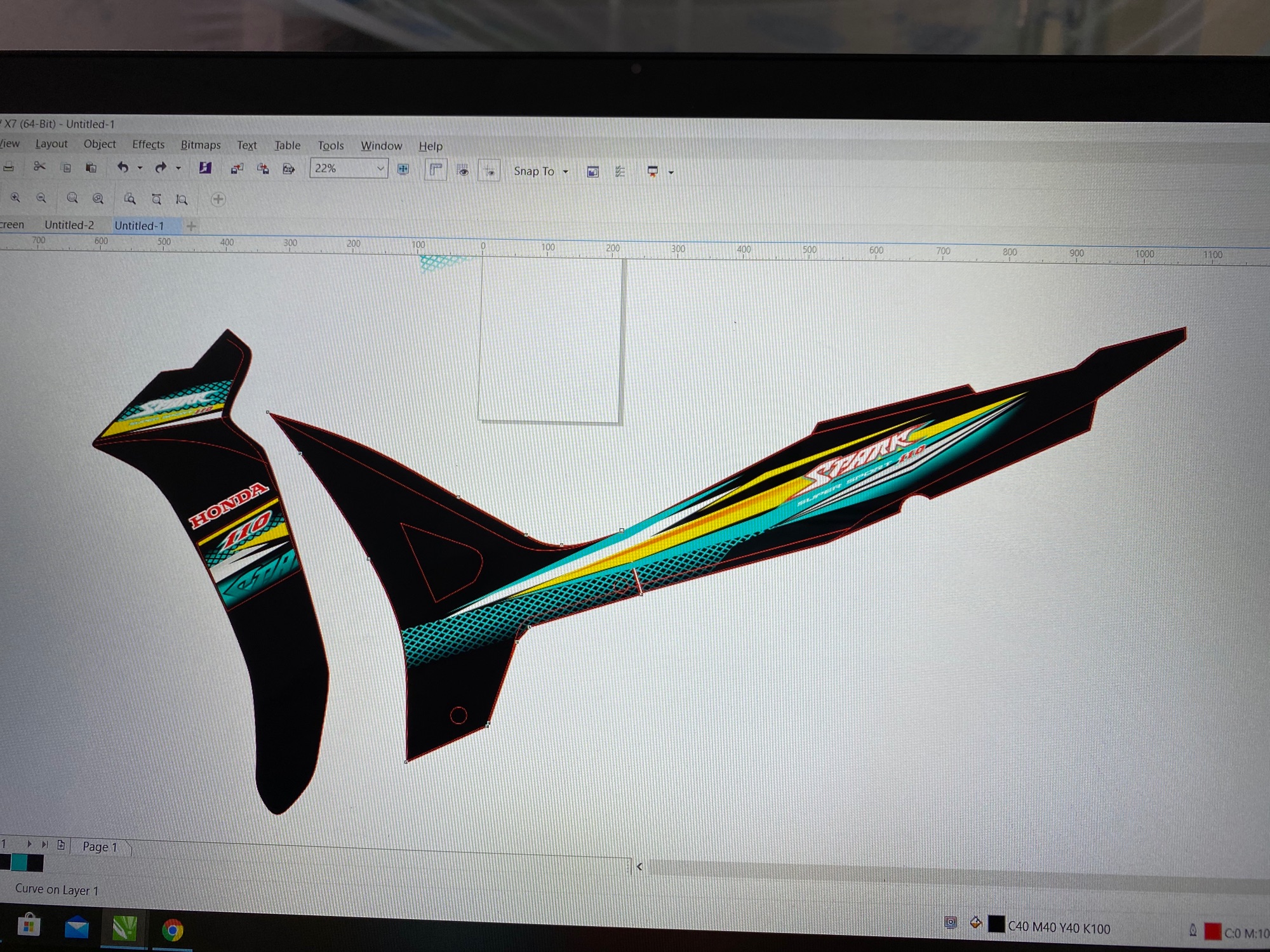1270x952 pixels.
Task: Undo the last action
Action: point(123,167)
